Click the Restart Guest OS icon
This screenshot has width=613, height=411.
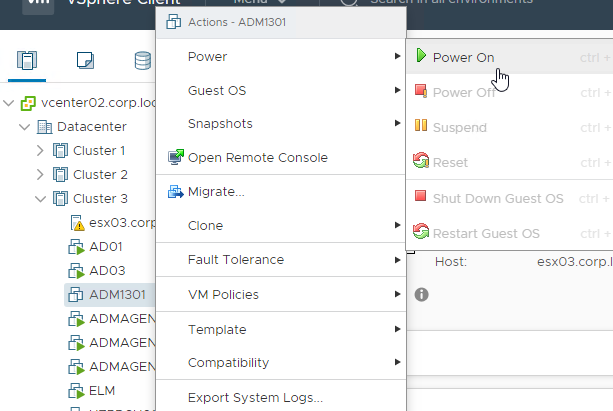pyautogui.click(x=421, y=231)
